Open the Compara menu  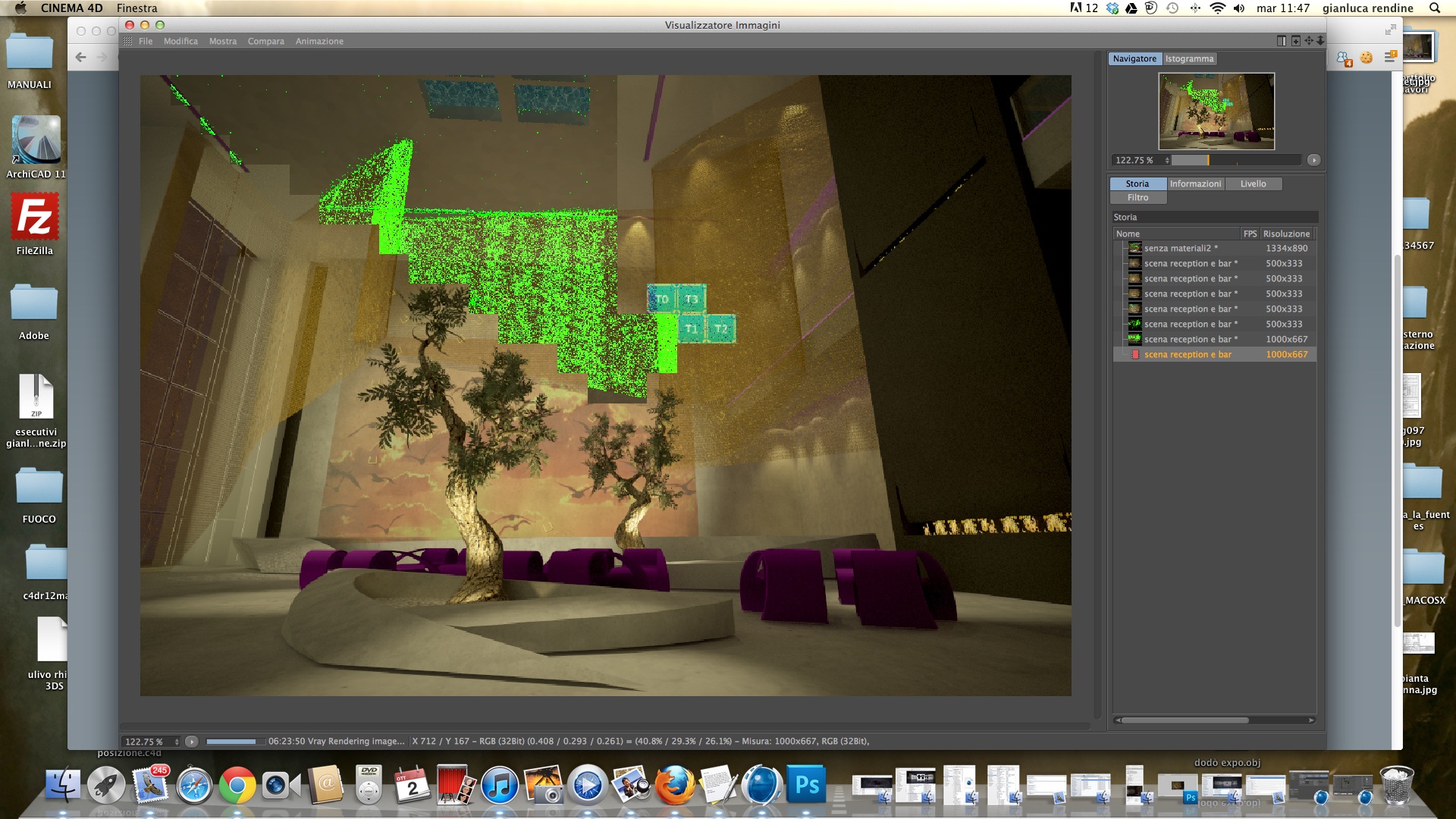tap(265, 41)
